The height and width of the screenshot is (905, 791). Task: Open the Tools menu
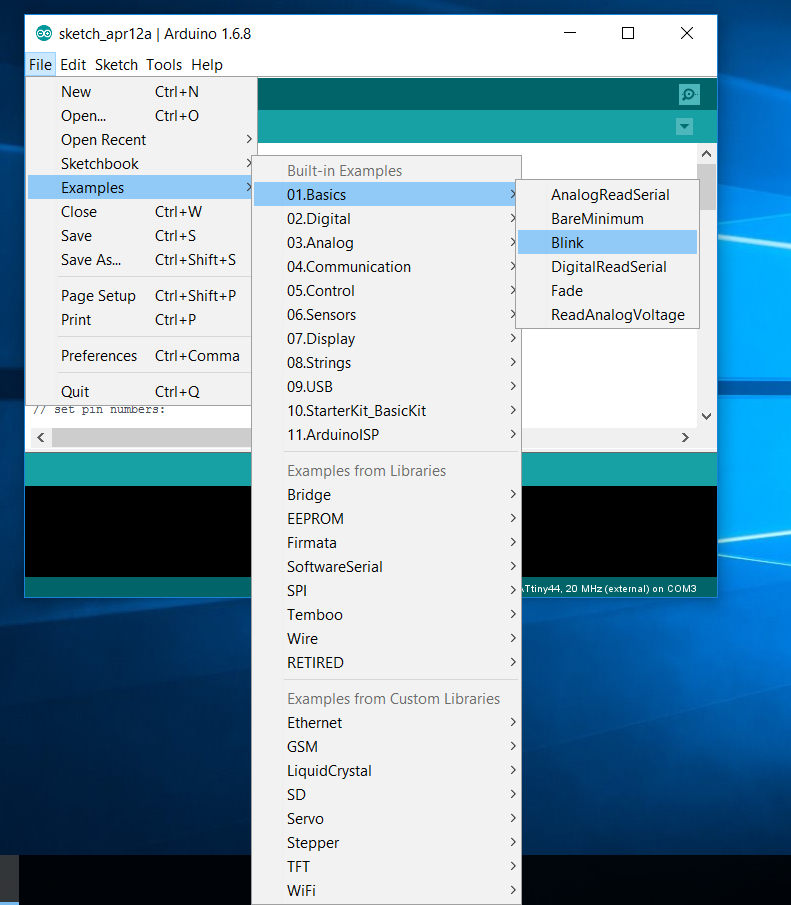click(x=164, y=65)
